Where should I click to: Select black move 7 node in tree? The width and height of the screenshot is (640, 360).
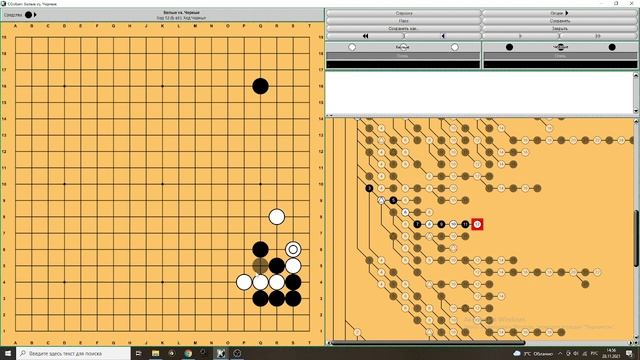point(417,224)
